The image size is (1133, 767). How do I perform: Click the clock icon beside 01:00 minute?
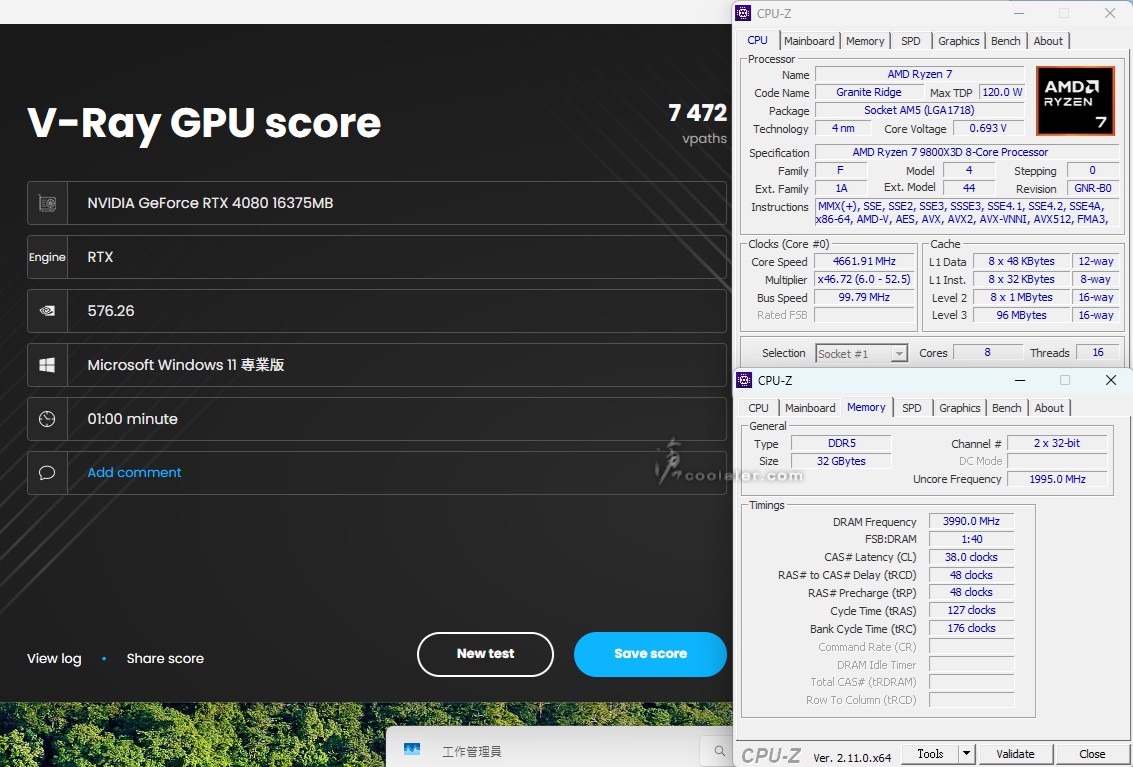click(47, 419)
